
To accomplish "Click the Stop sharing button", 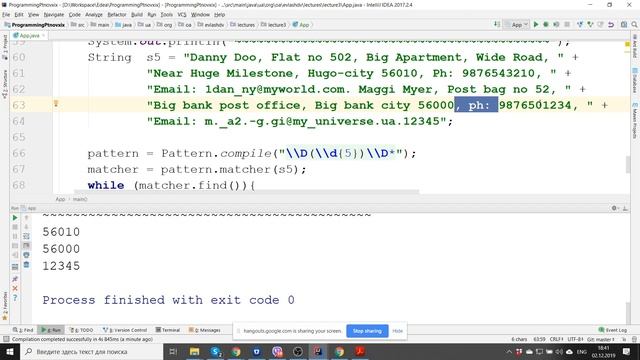I will tap(367, 331).
